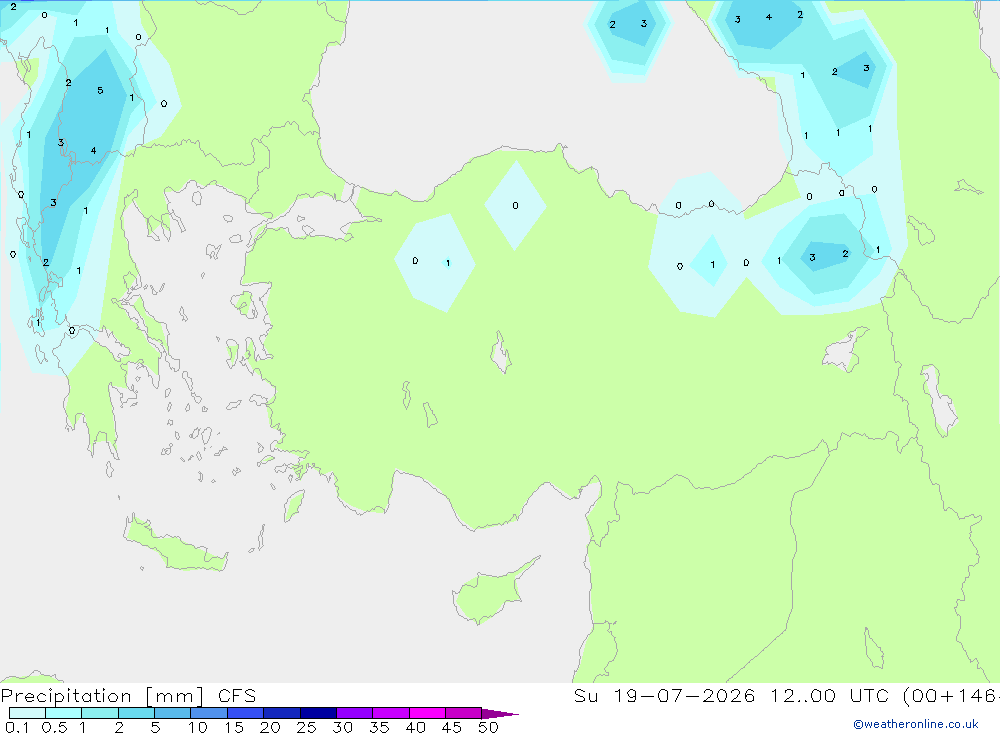Click the '0.5' legend scale label
The width and height of the screenshot is (1000, 733).
[54, 727]
